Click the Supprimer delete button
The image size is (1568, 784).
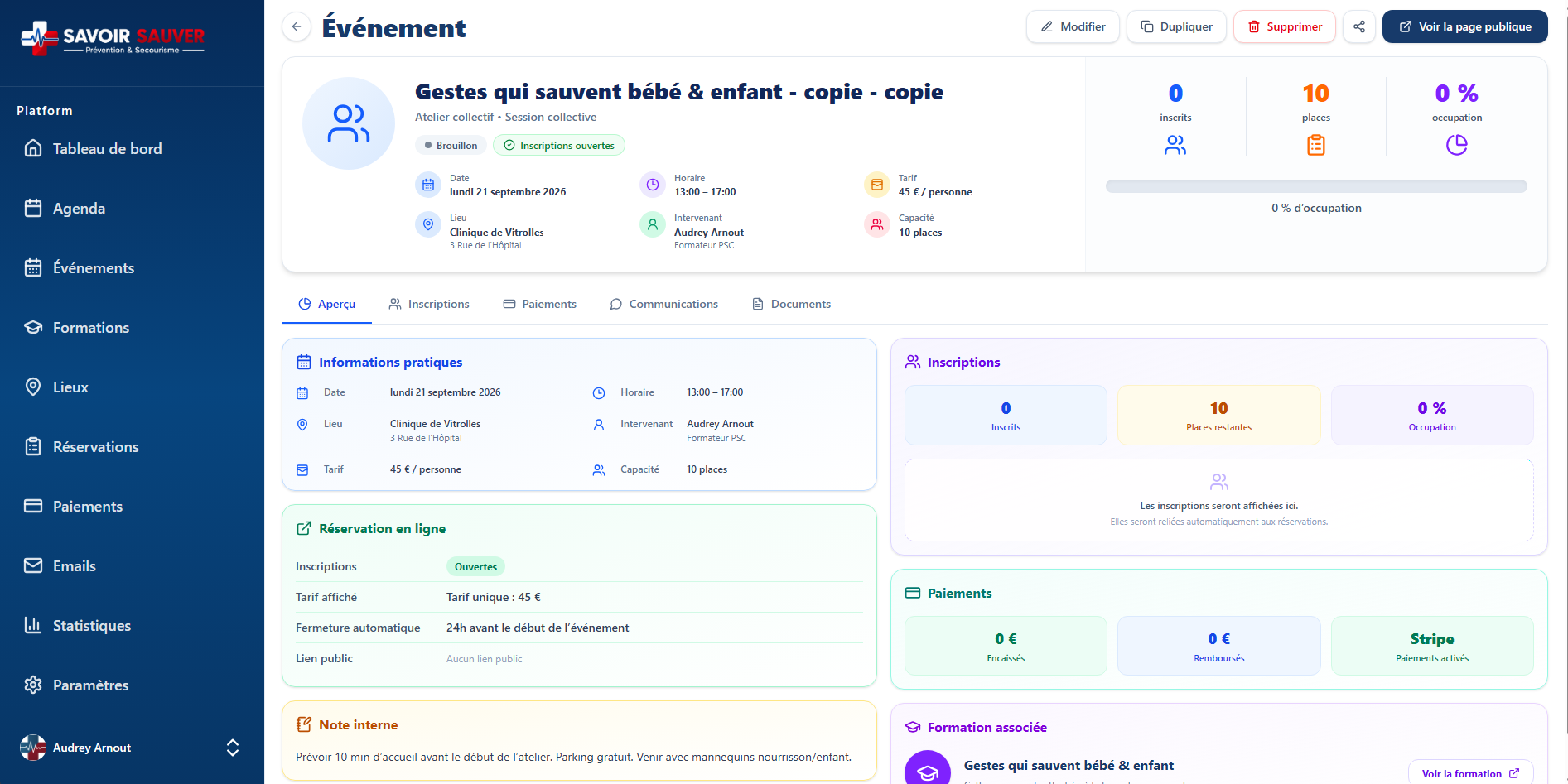click(x=1285, y=26)
